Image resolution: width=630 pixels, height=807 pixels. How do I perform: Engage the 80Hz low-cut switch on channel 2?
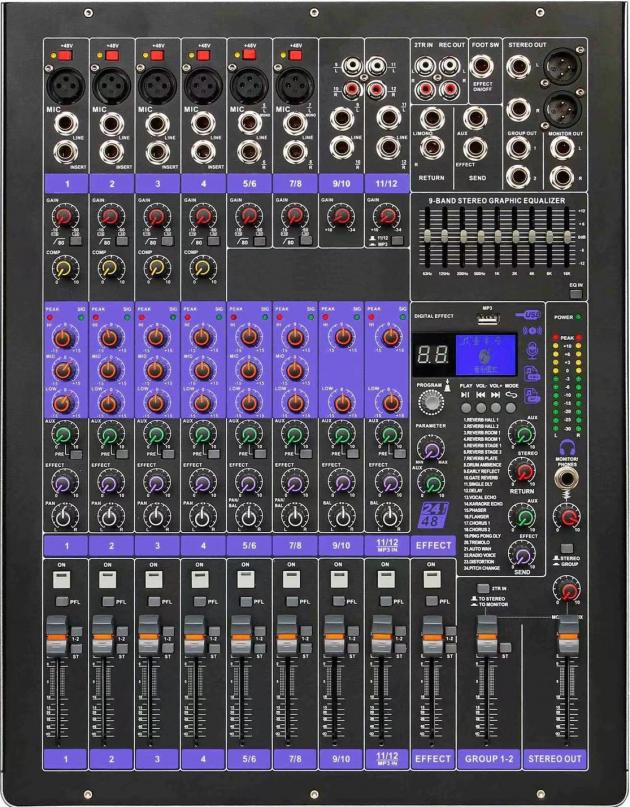(122, 241)
